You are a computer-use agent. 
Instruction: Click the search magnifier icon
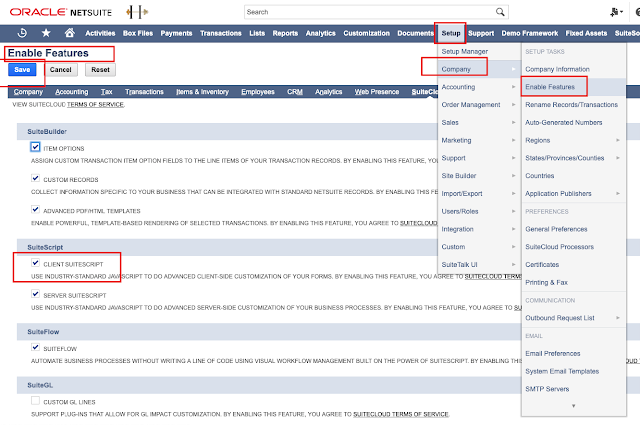click(x=500, y=12)
